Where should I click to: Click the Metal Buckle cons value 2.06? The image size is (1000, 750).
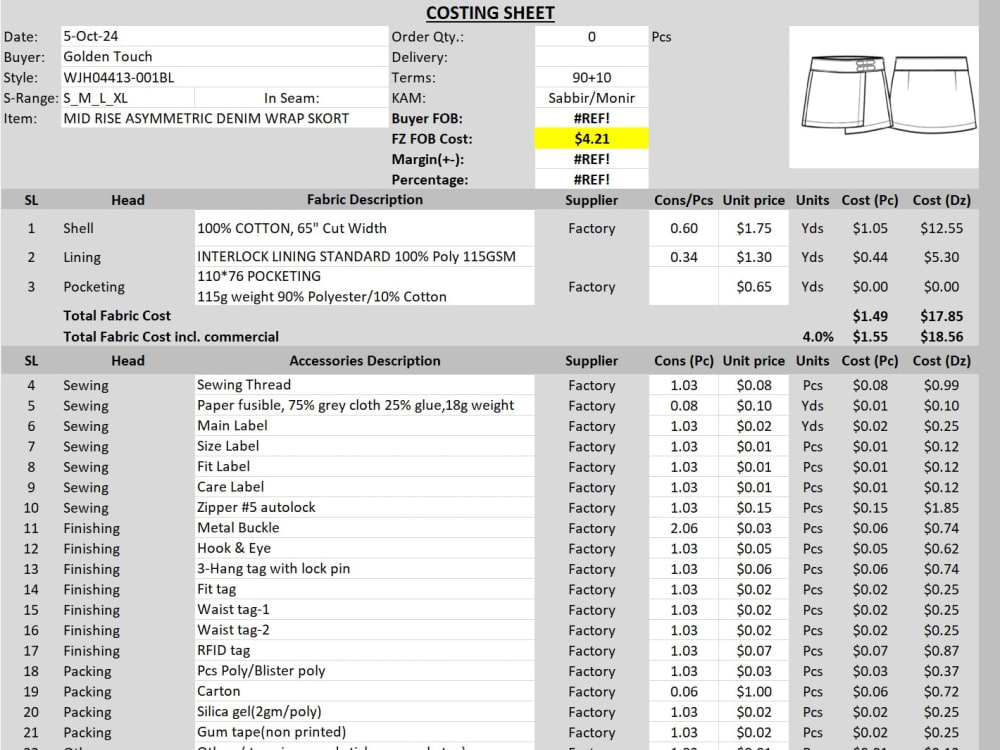[x=684, y=528]
